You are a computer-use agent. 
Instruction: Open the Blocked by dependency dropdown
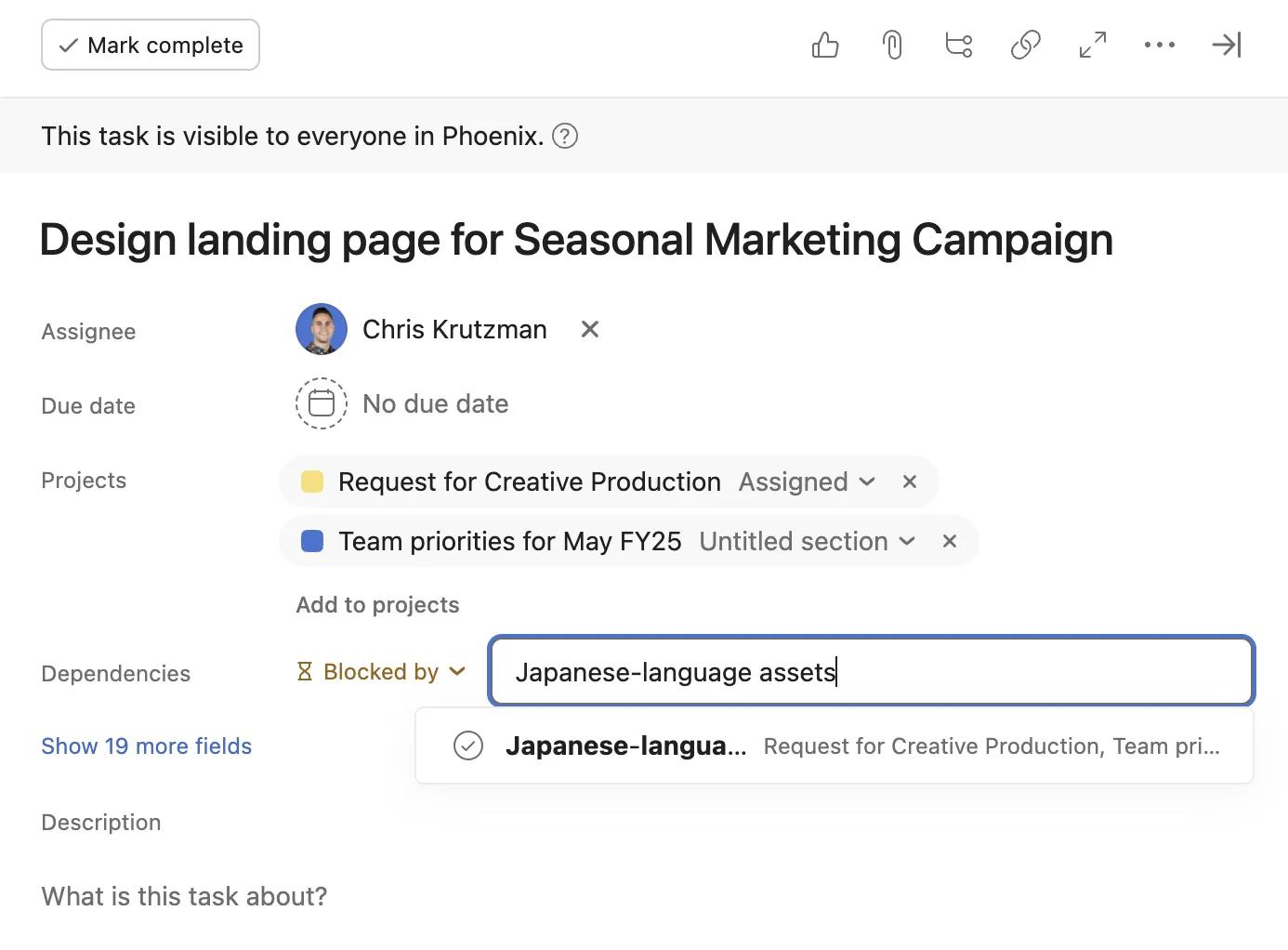(381, 671)
